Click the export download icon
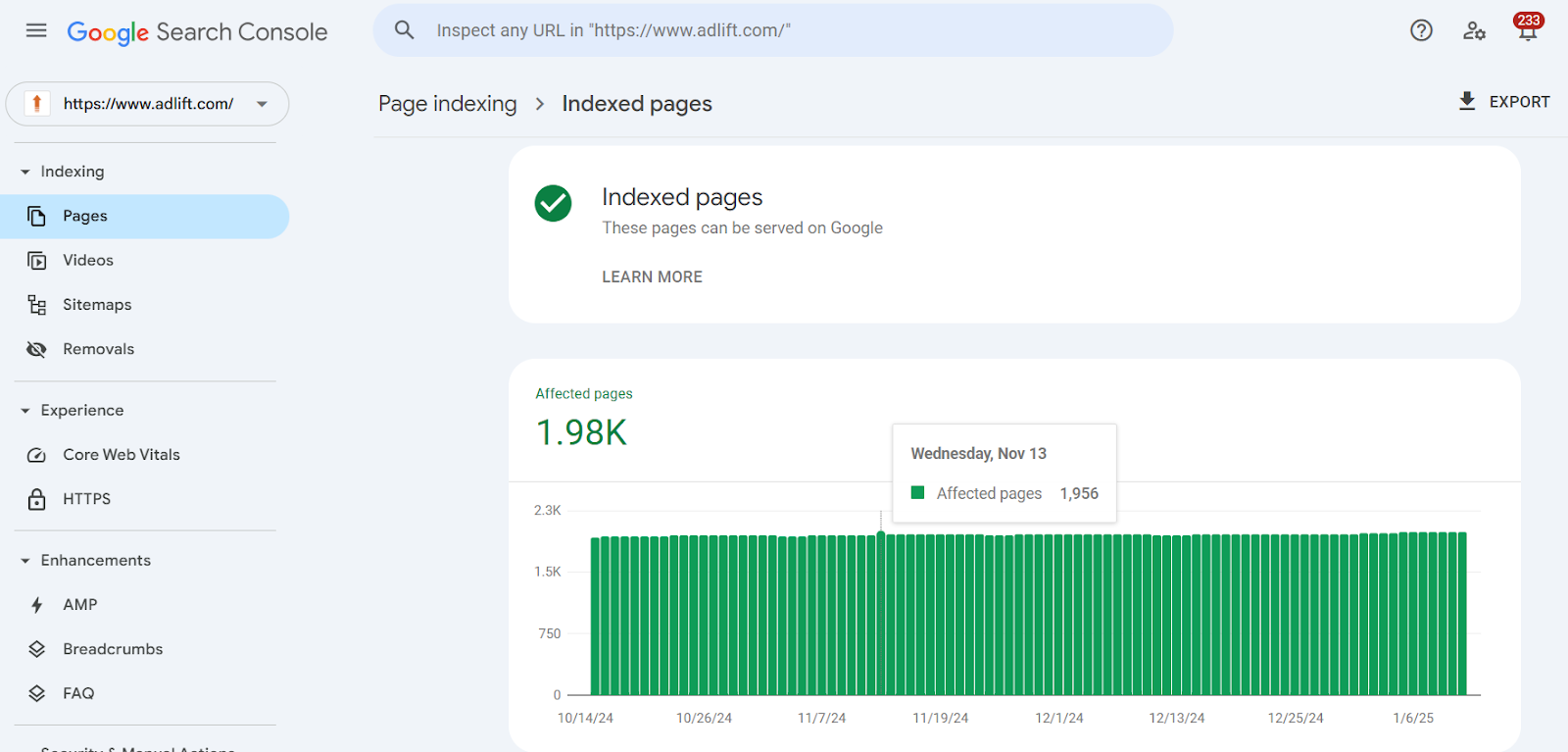 click(1467, 101)
